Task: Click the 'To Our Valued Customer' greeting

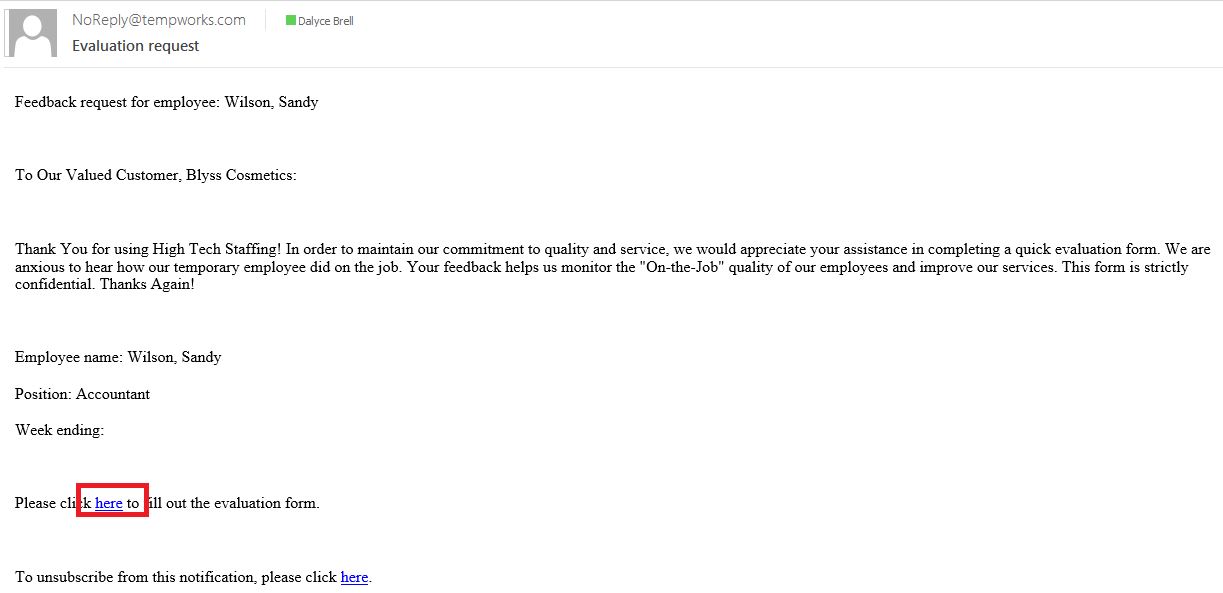Action: coord(98,175)
